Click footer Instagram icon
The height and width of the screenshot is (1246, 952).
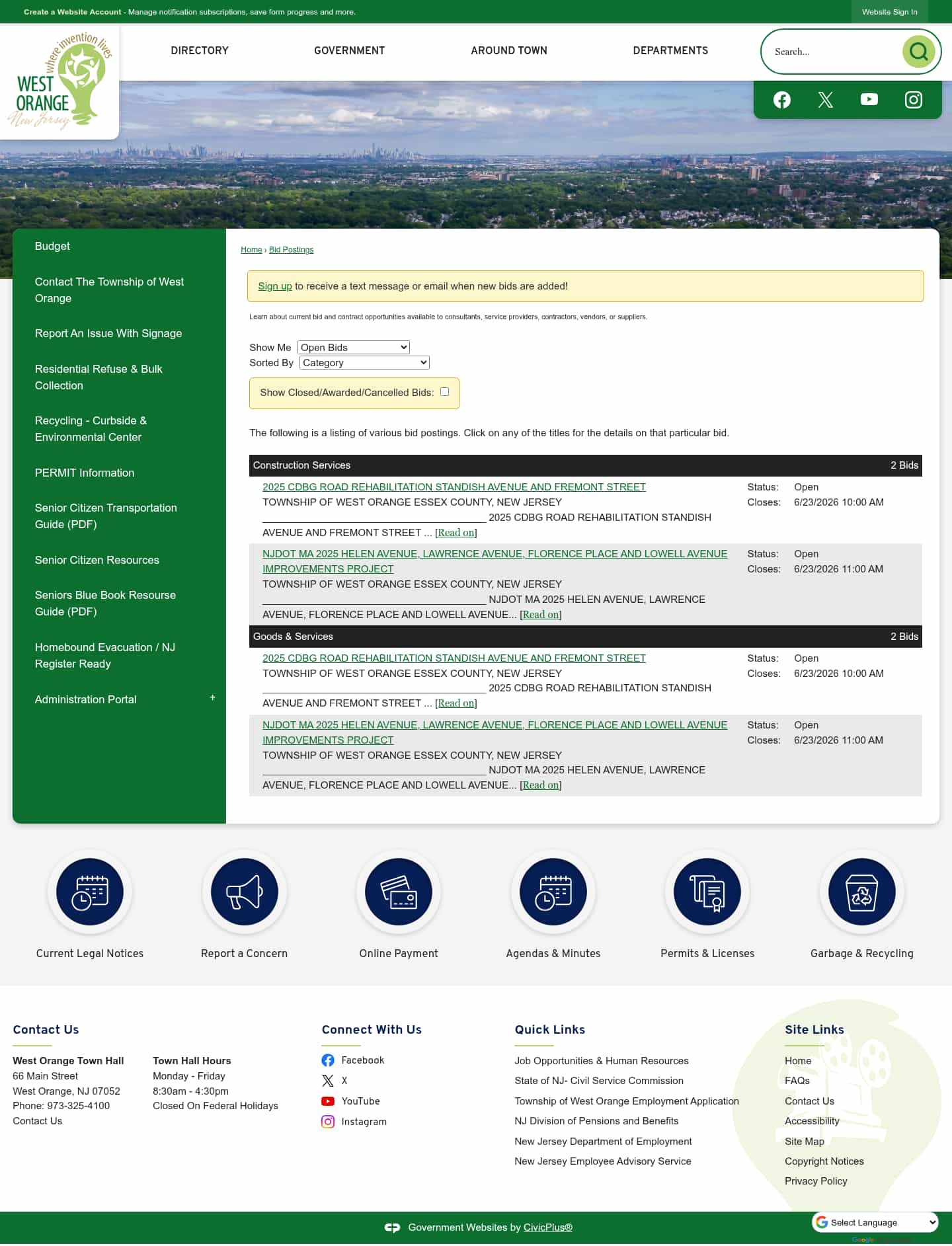[x=328, y=1122]
